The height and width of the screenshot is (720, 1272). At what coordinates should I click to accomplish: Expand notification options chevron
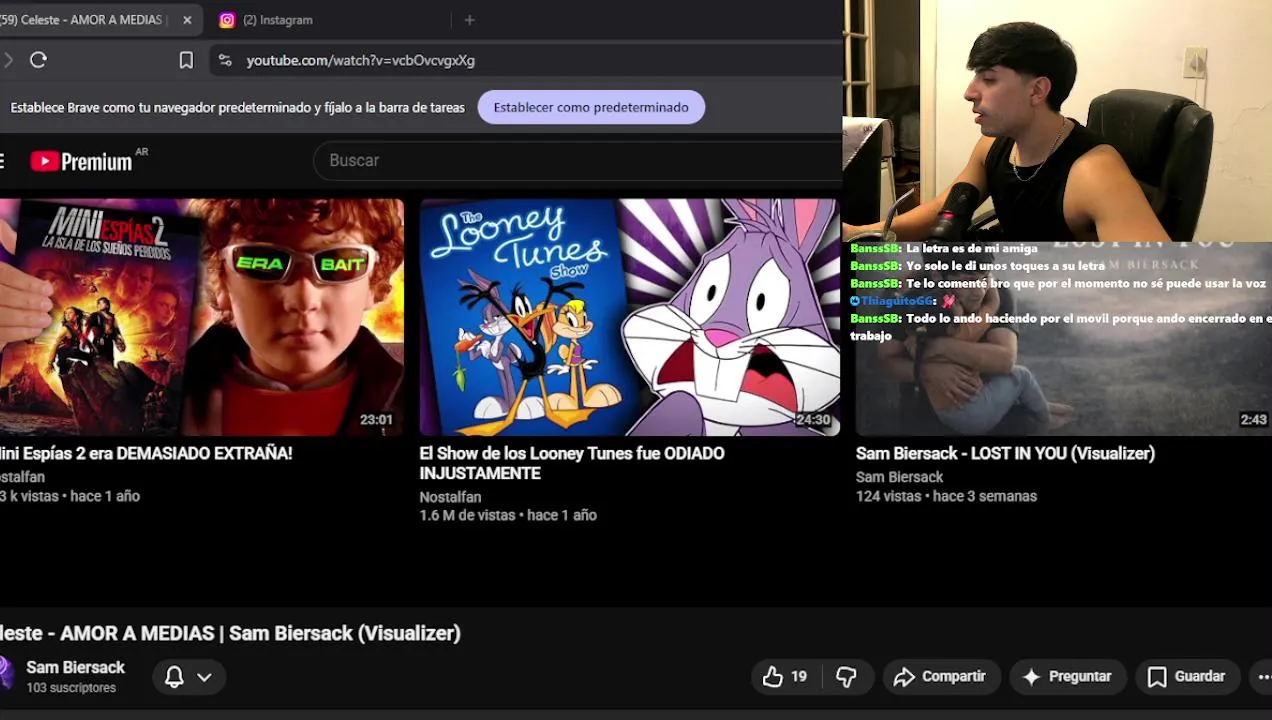click(x=204, y=677)
